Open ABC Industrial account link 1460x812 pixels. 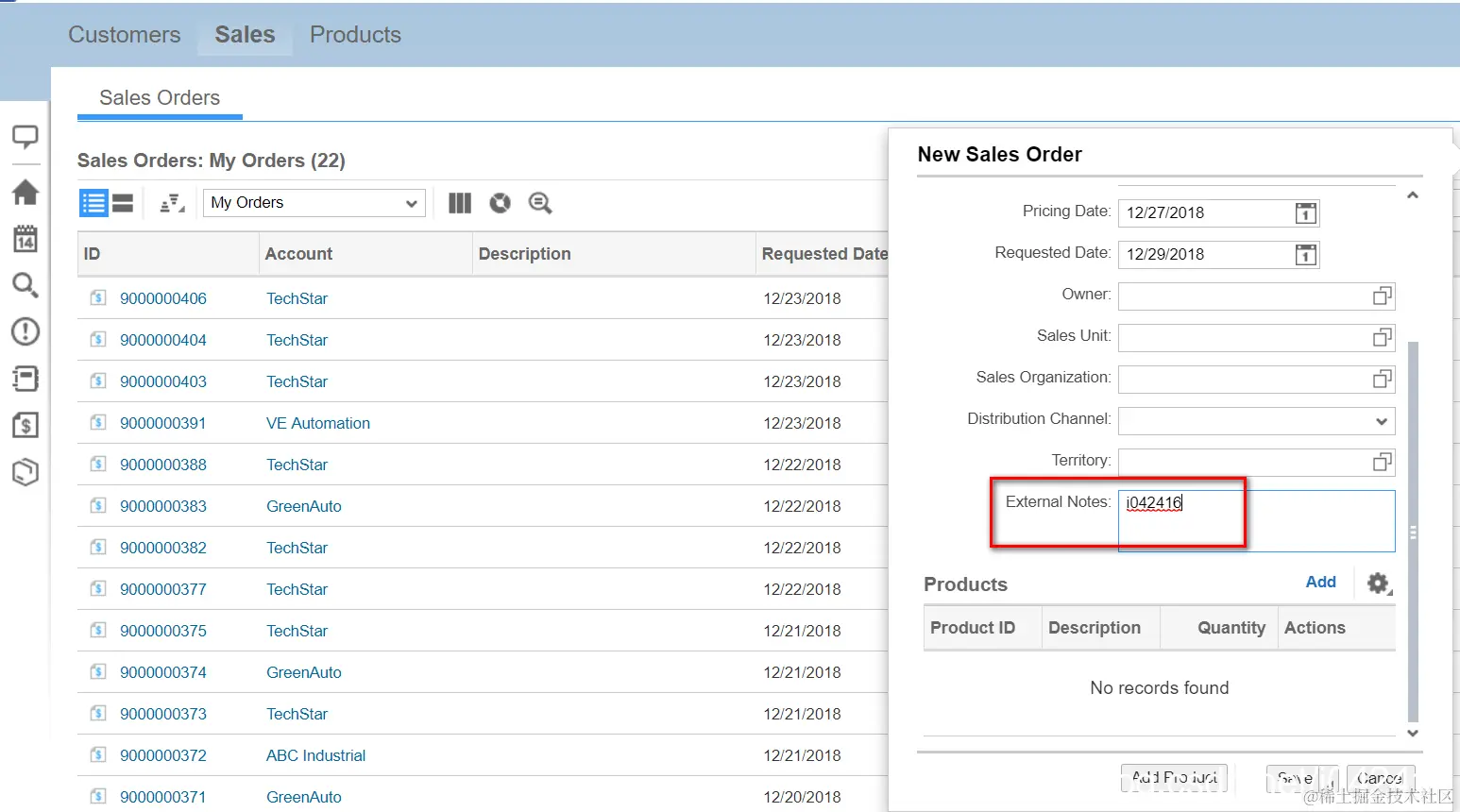(x=315, y=756)
